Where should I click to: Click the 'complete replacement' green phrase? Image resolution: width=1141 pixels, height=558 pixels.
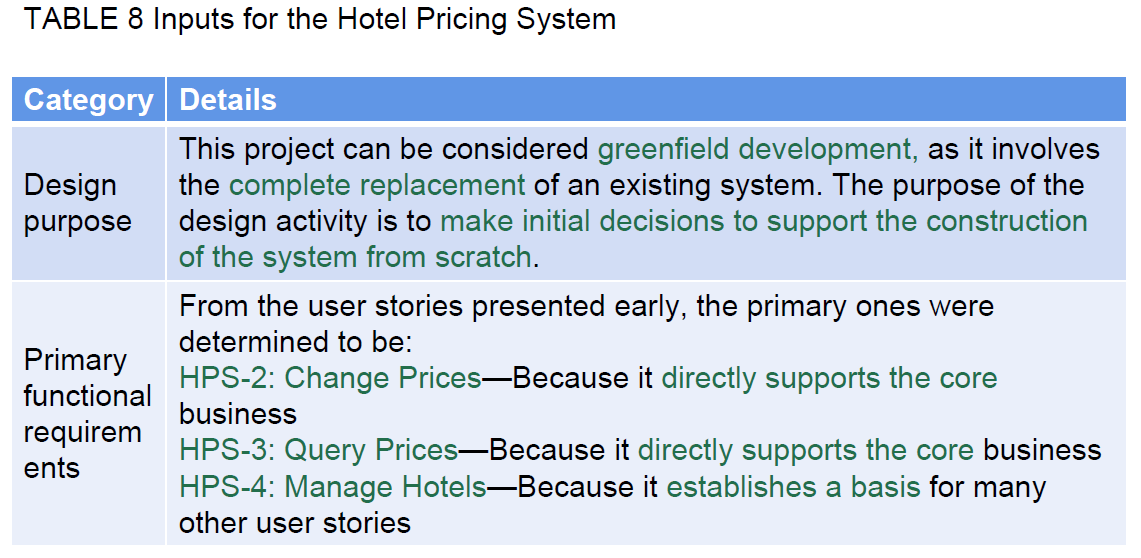tap(377, 185)
